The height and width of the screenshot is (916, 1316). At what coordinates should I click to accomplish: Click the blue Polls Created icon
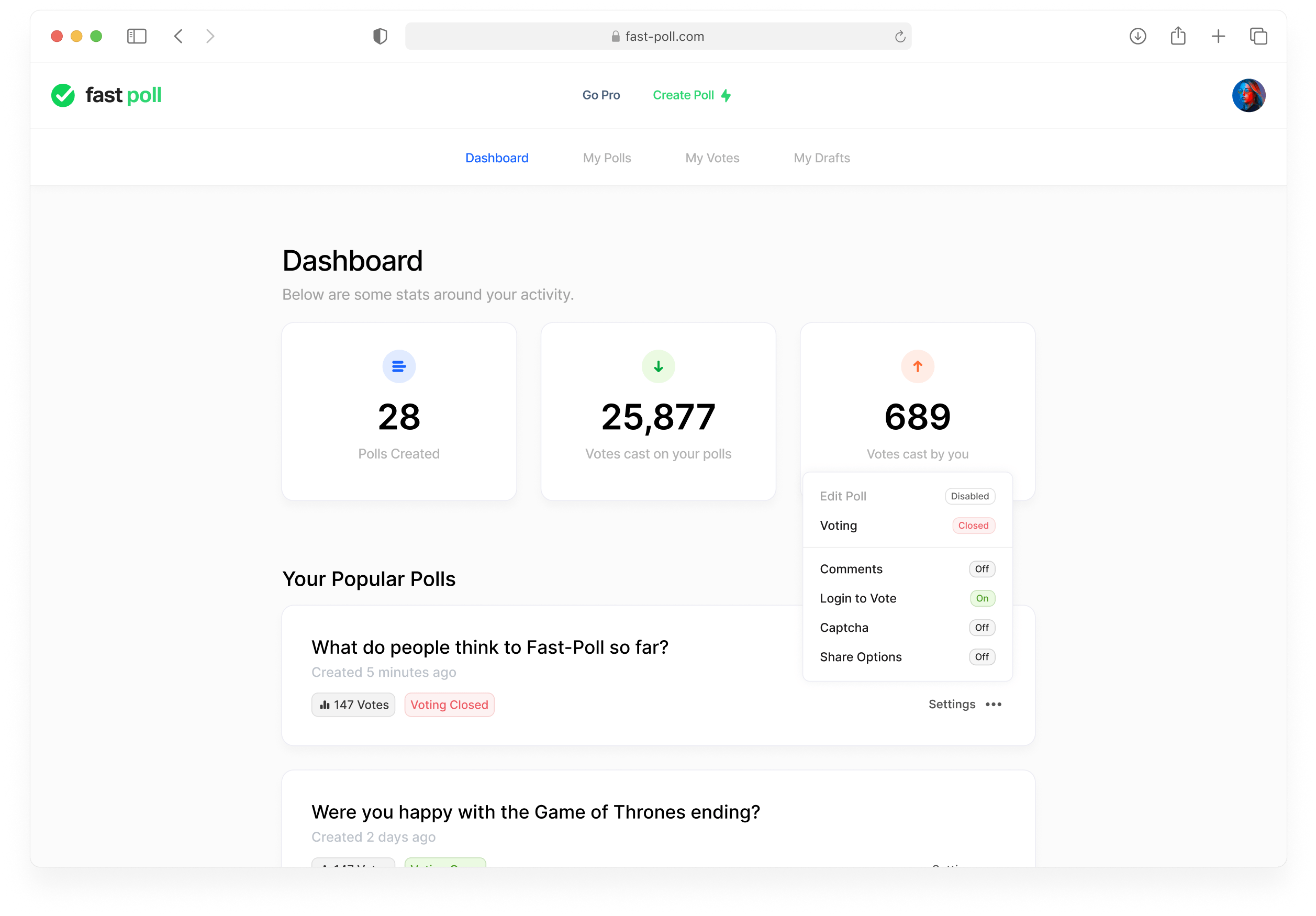(399, 366)
